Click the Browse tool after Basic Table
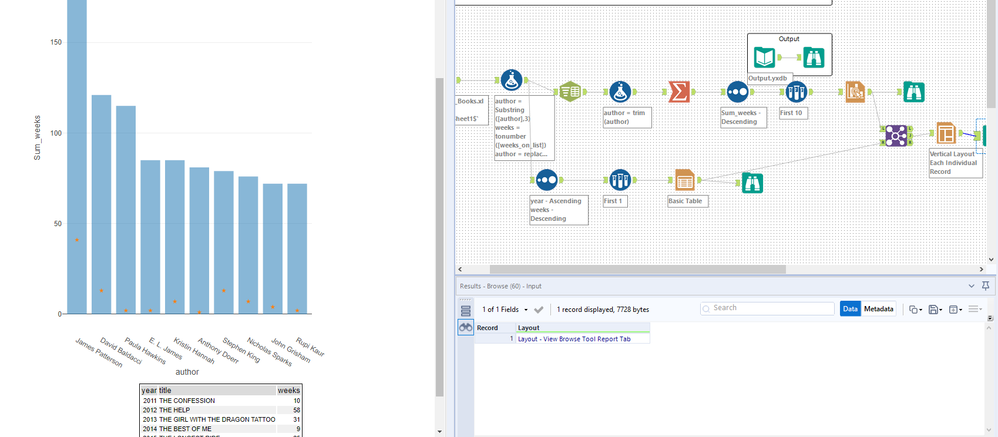Image resolution: width=998 pixels, height=437 pixels. pyautogui.click(x=752, y=183)
